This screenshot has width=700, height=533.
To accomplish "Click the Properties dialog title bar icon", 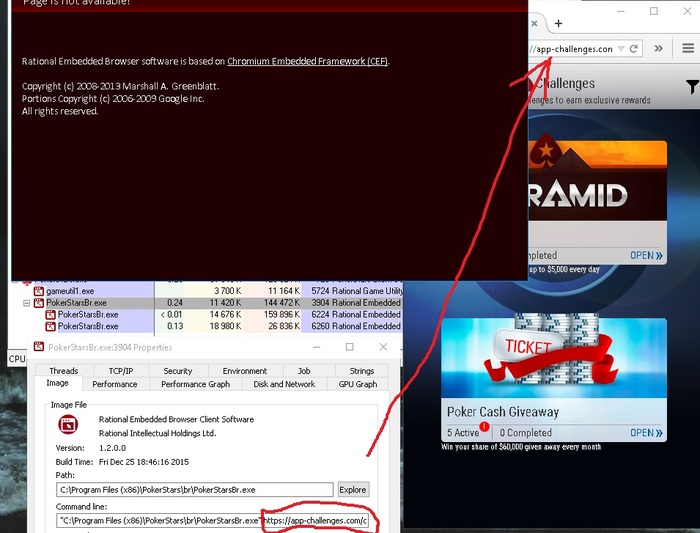I will pyautogui.click(x=39, y=347).
